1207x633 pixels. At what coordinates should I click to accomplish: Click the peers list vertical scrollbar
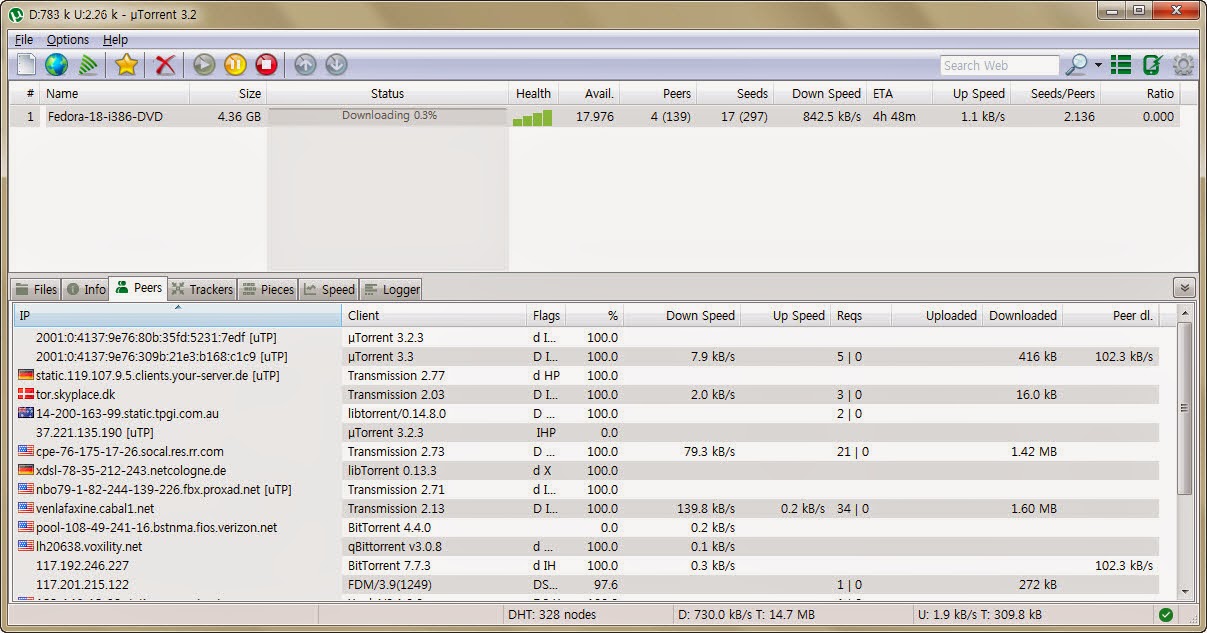1185,408
